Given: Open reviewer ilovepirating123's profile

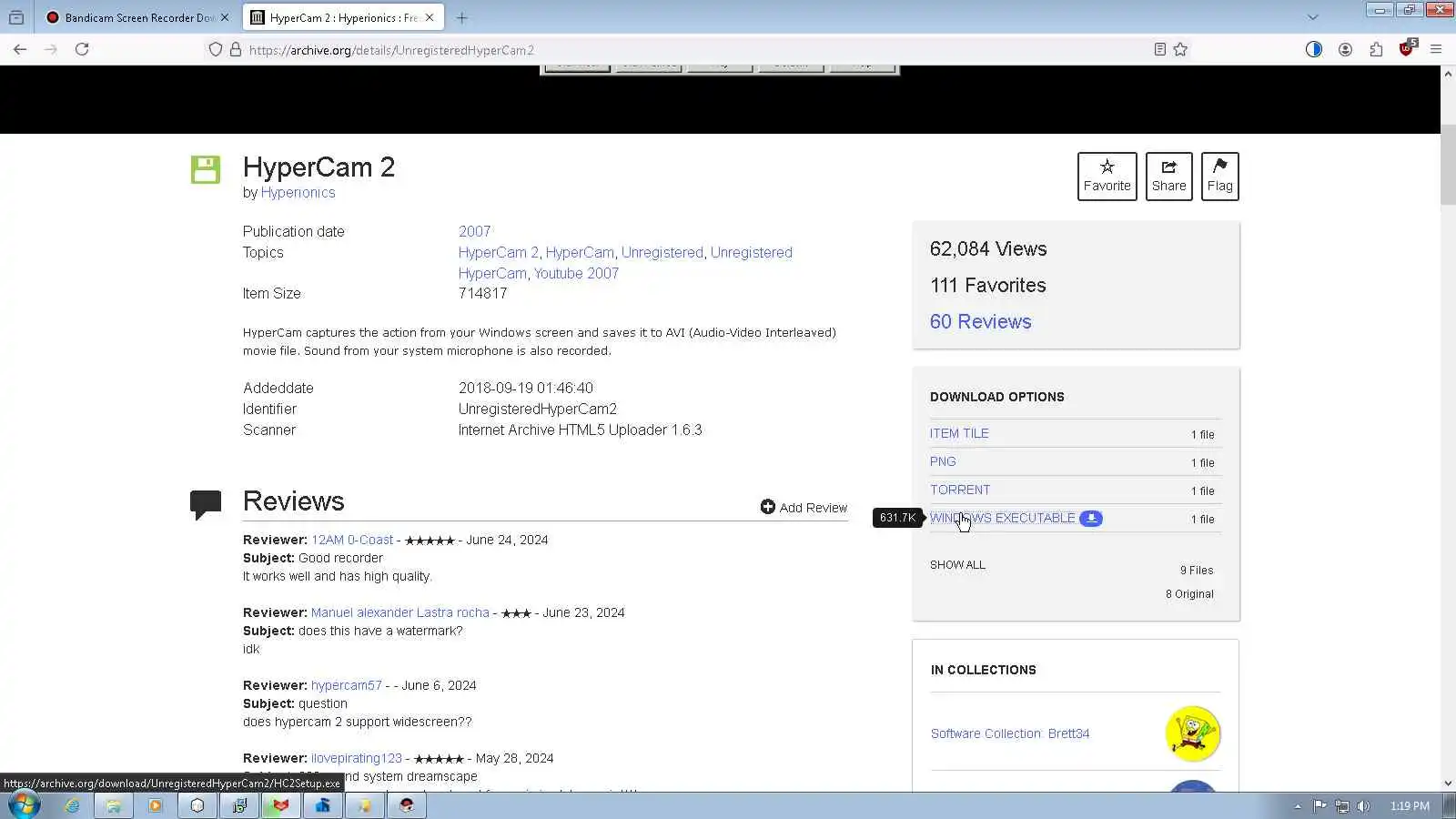Looking at the screenshot, I should (x=357, y=759).
